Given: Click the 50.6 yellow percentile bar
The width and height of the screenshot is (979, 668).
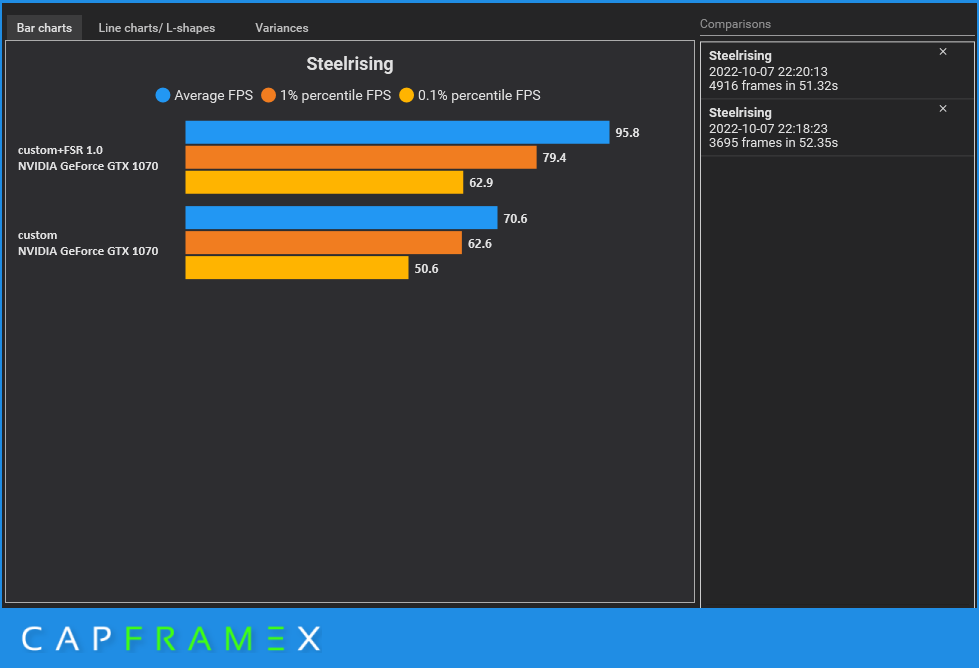Looking at the screenshot, I should 297,268.
